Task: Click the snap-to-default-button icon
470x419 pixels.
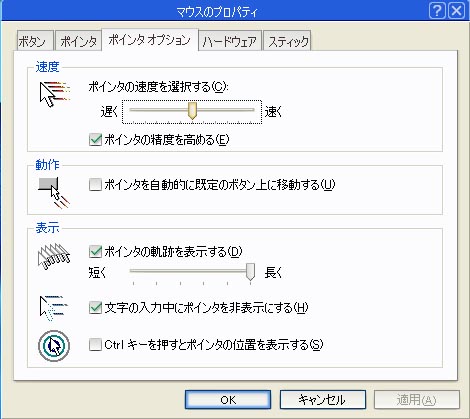Action: pyautogui.click(x=54, y=192)
